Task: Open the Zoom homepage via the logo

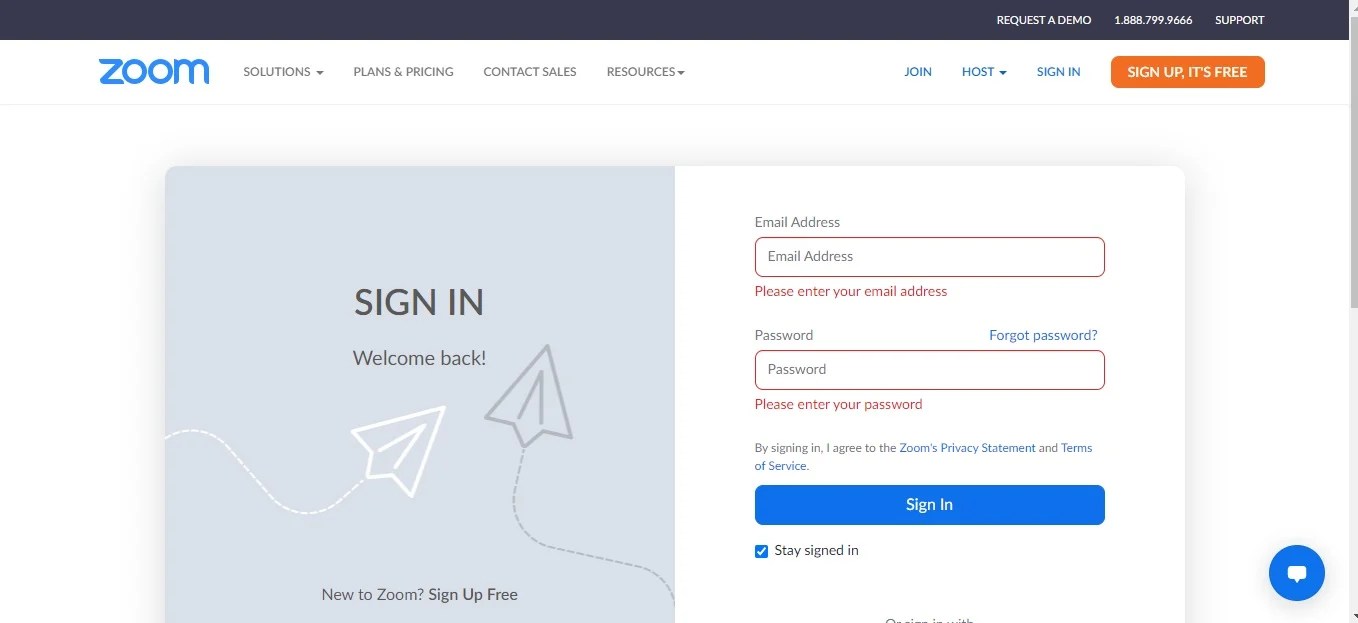Action: 153,71
